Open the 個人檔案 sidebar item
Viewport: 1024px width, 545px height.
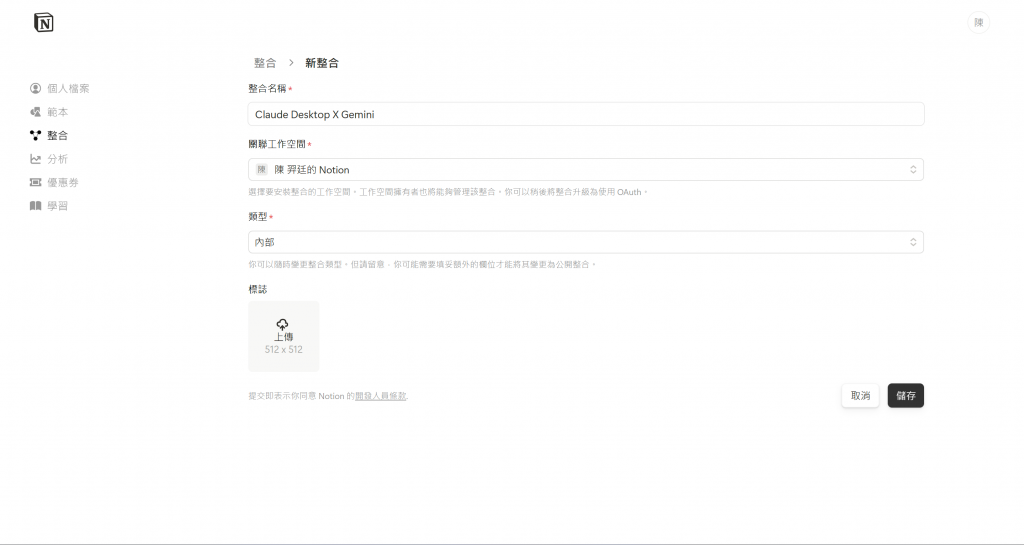coord(59,88)
